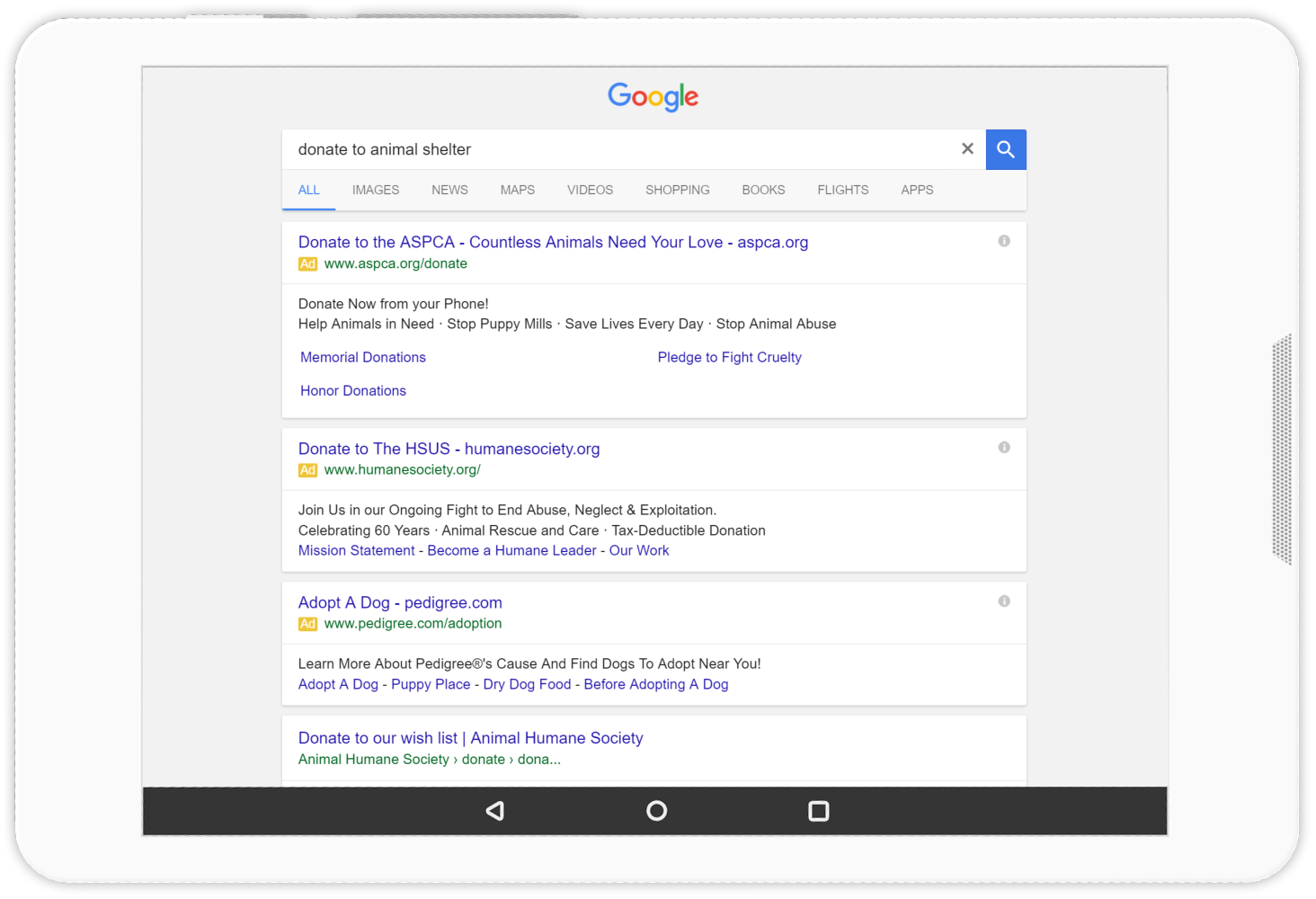Click the Ad badge beside humanesociety.org URL

tap(307, 470)
